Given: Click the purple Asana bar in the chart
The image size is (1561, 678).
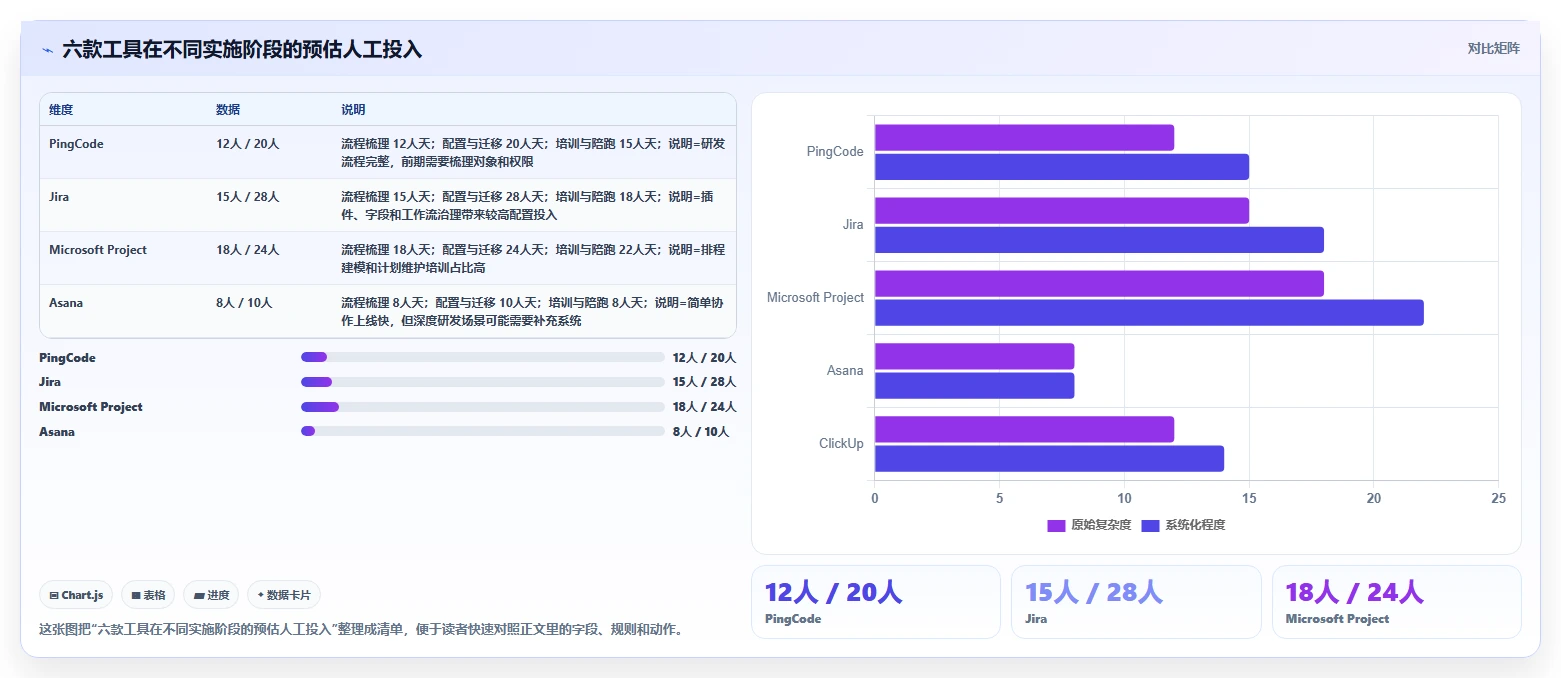Looking at the screenshot, I should (x=974, y=357).
